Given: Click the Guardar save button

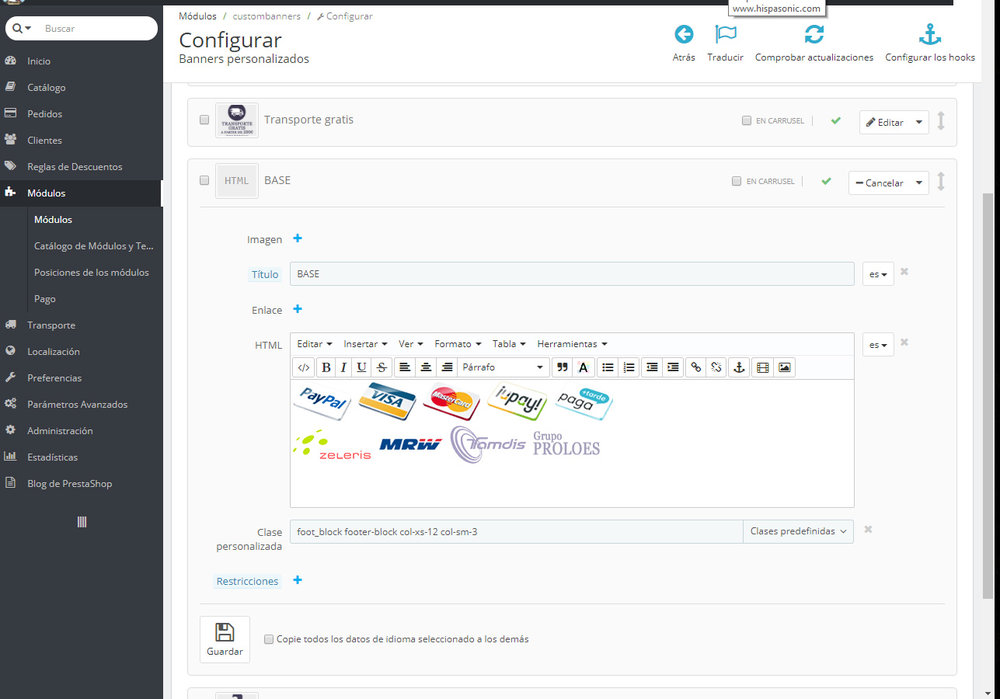Looking at the screenshot, I should [x=224, y=639].
